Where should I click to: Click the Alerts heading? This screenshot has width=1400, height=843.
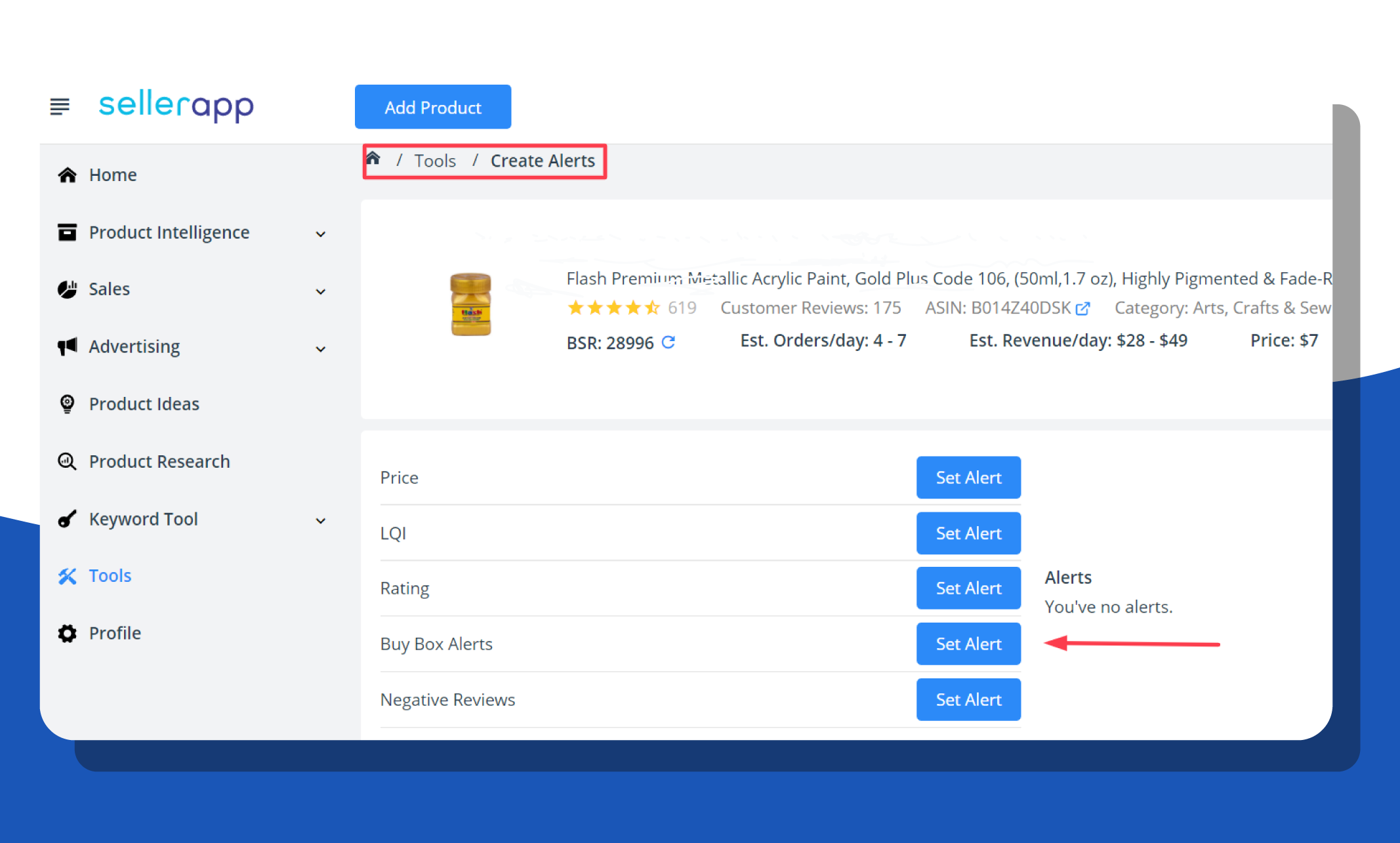pos(1068,577)
